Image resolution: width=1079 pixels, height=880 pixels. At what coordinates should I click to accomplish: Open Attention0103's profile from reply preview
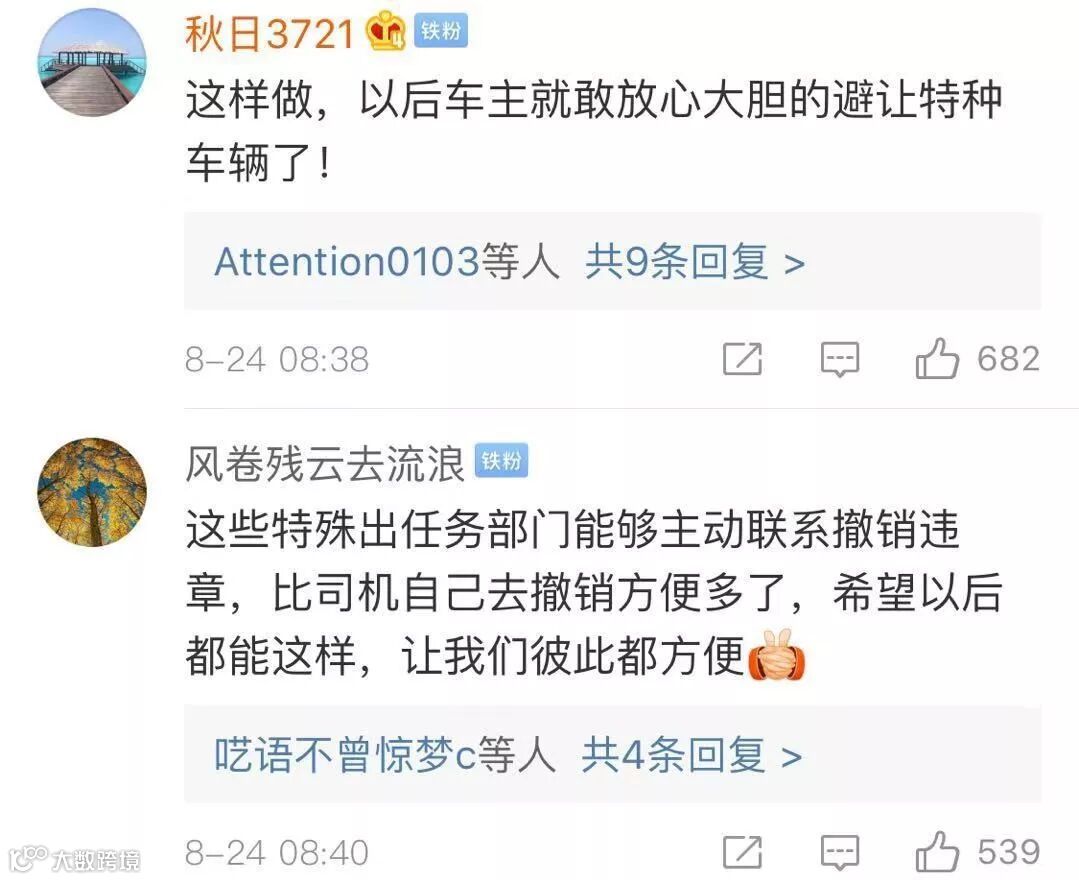coord(347,261)
